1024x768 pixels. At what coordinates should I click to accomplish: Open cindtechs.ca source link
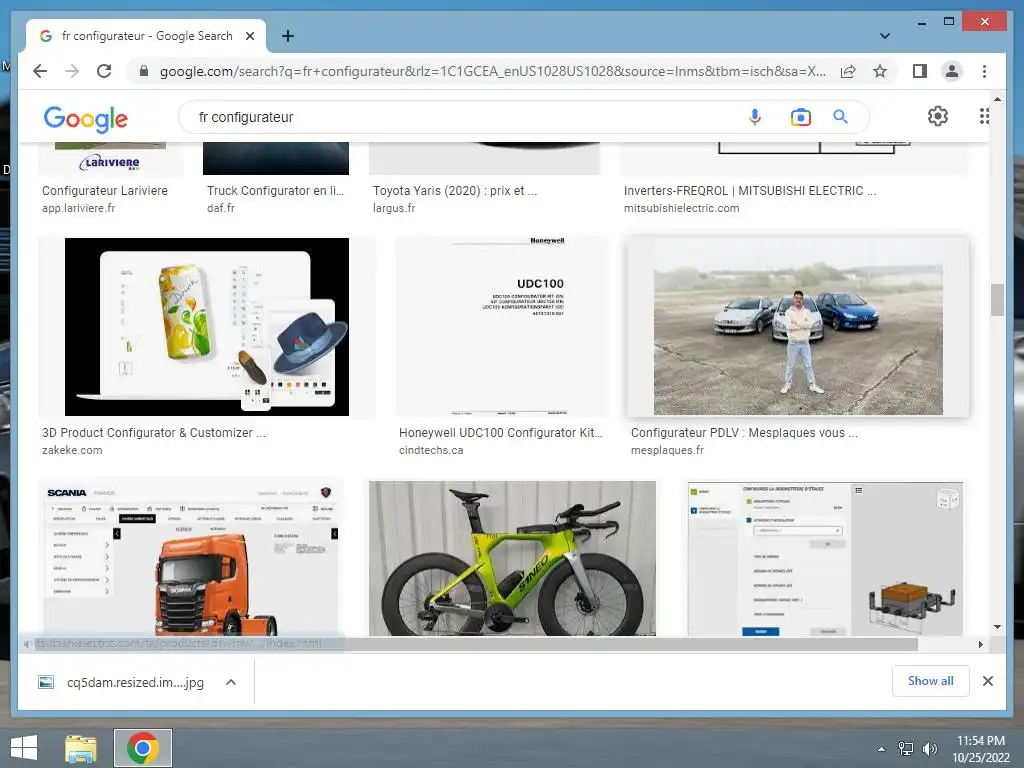click(431, 450)
